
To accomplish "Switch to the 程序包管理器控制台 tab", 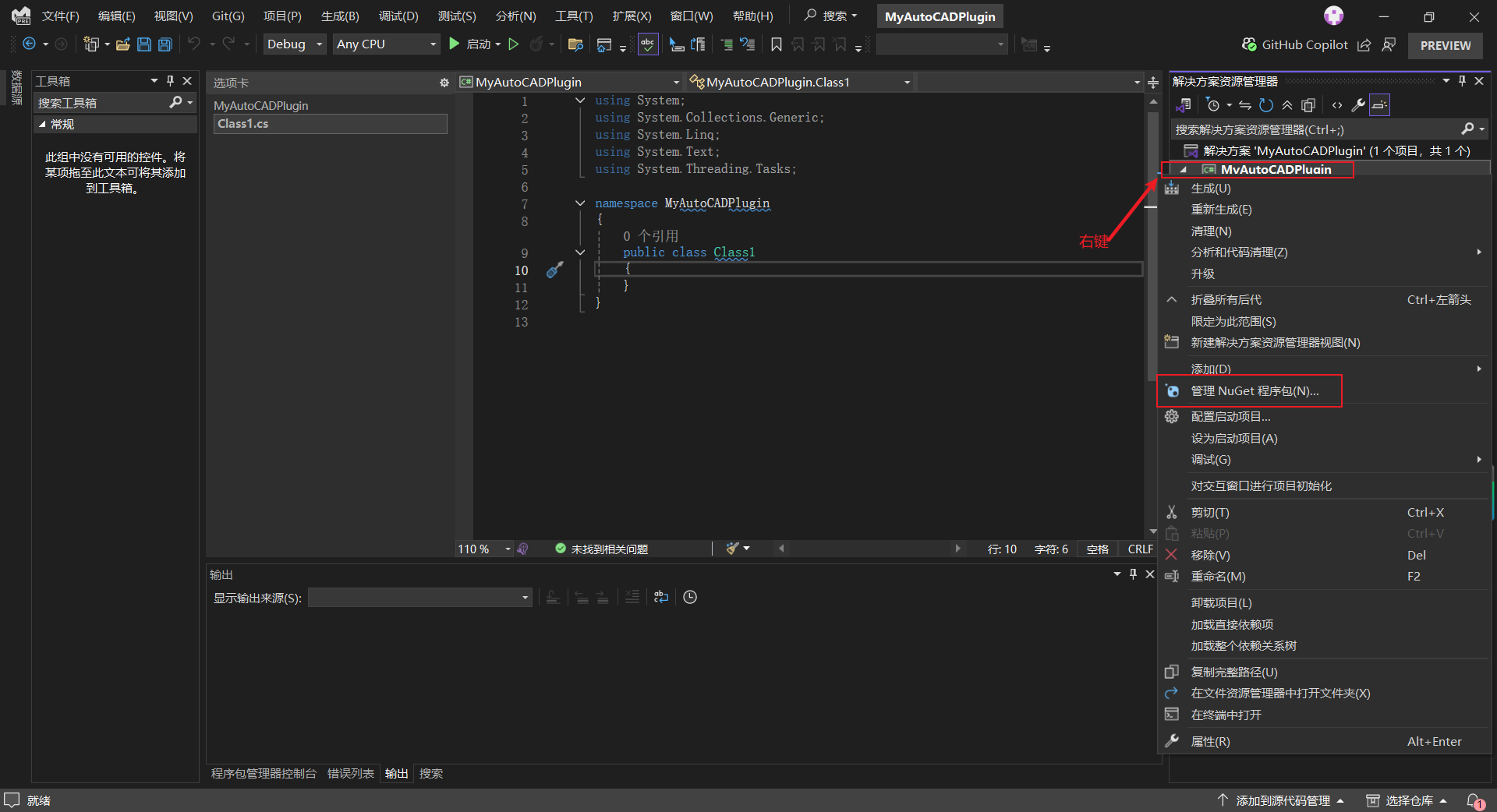I will [x=264, y=774].
